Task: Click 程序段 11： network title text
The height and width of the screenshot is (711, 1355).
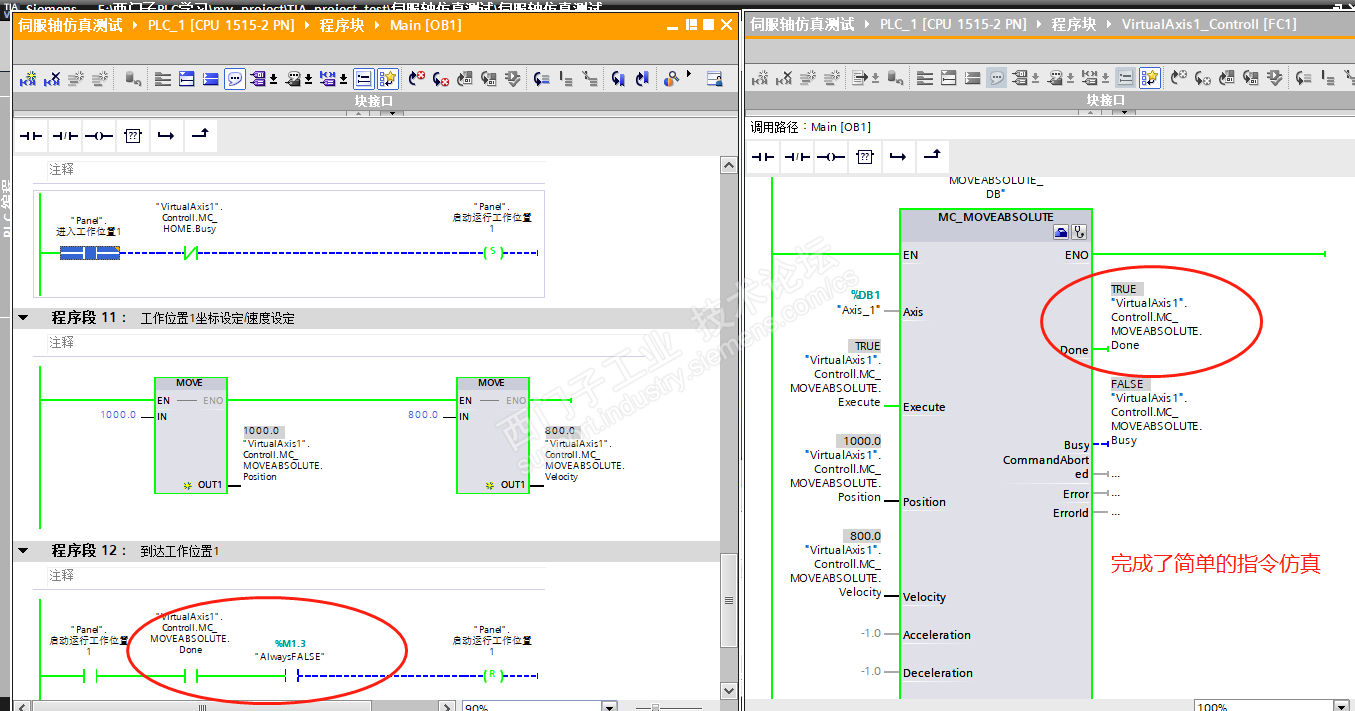Action: (90, 317)
